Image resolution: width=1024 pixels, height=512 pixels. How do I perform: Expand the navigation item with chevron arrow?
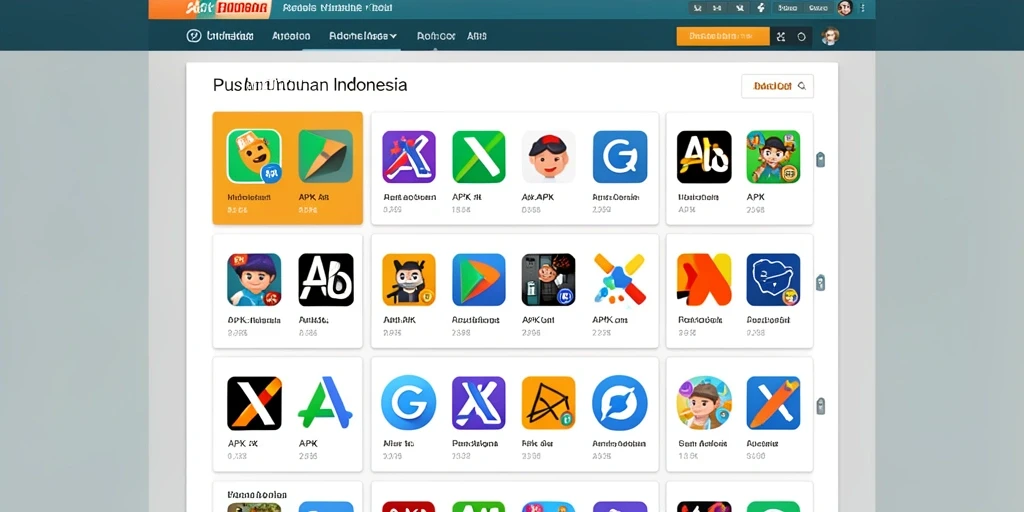click(x=363, y=36)
